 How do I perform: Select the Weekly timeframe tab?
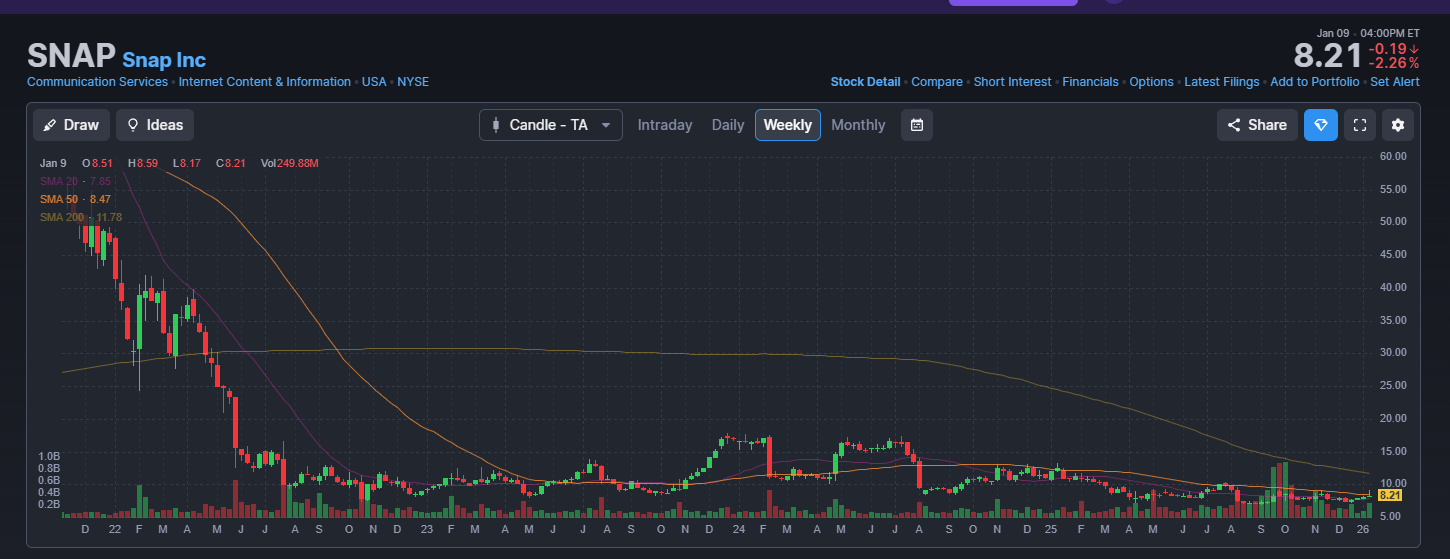pos(788,125)
